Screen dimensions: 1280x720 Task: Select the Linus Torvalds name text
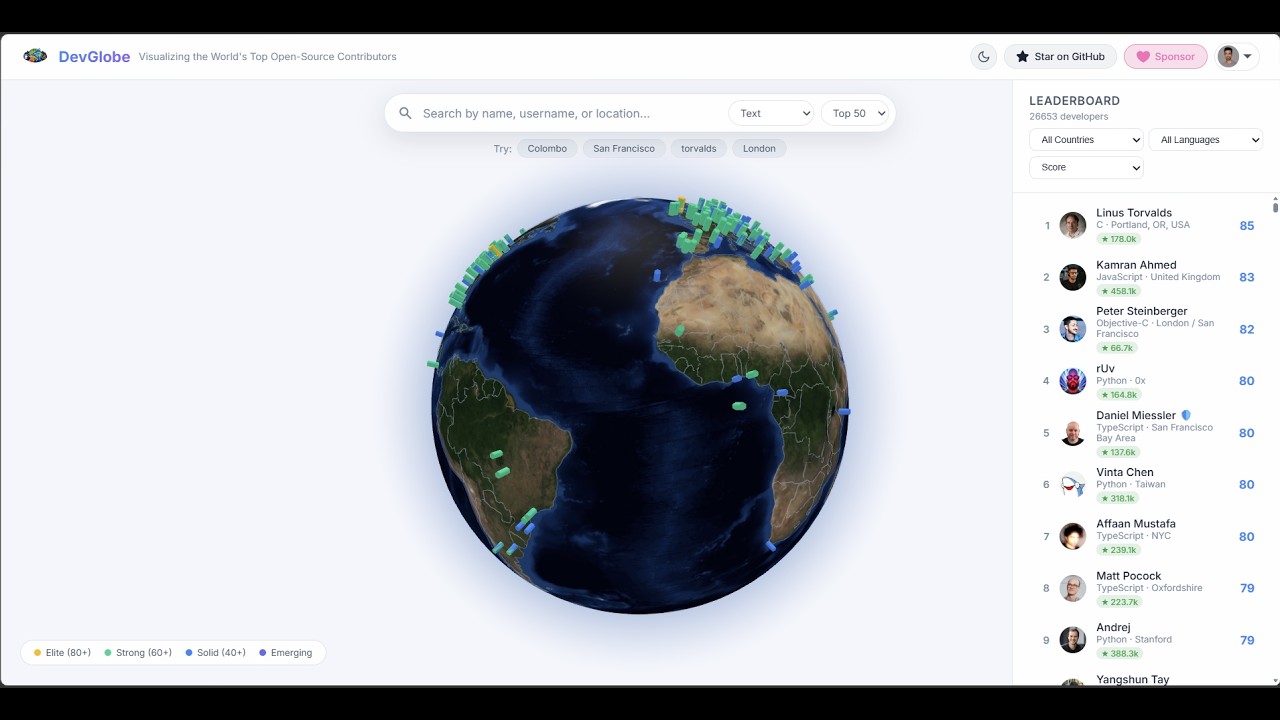(1134, 213)
